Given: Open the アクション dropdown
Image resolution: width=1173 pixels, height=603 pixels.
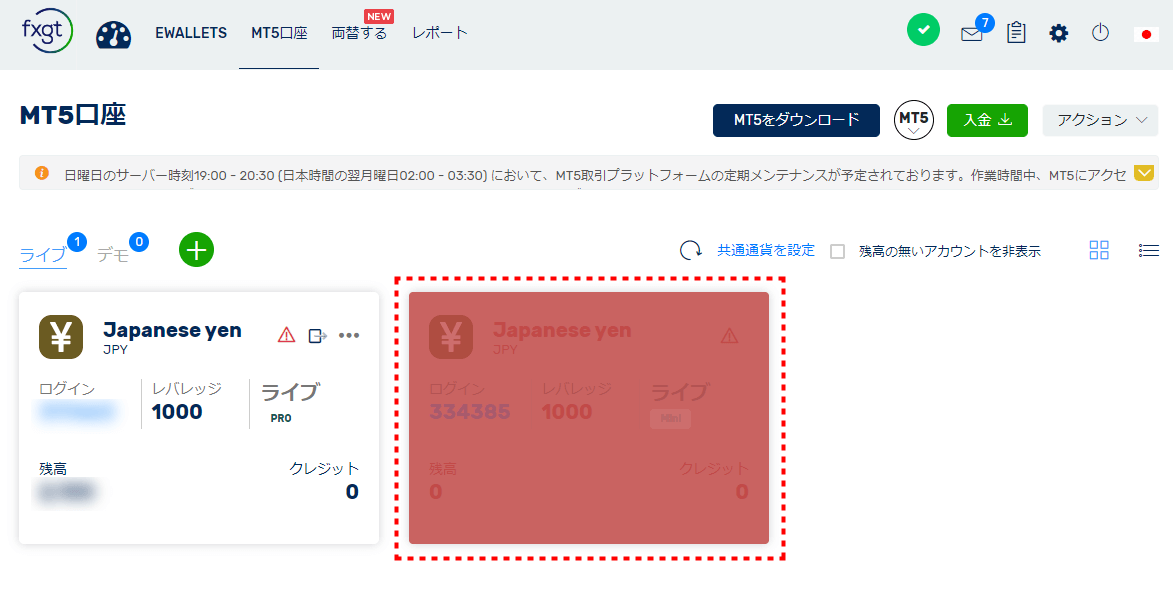Looking at the screenshot, I should tap(1100, 120).
